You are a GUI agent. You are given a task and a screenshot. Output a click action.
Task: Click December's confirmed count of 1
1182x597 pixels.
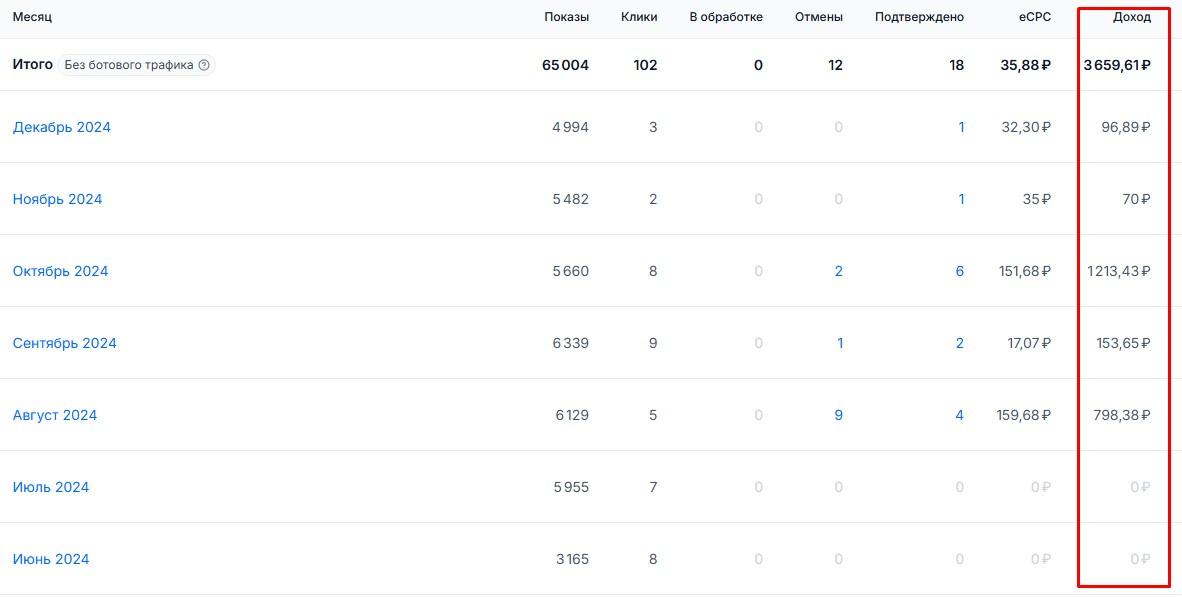[x=961, y=127]
